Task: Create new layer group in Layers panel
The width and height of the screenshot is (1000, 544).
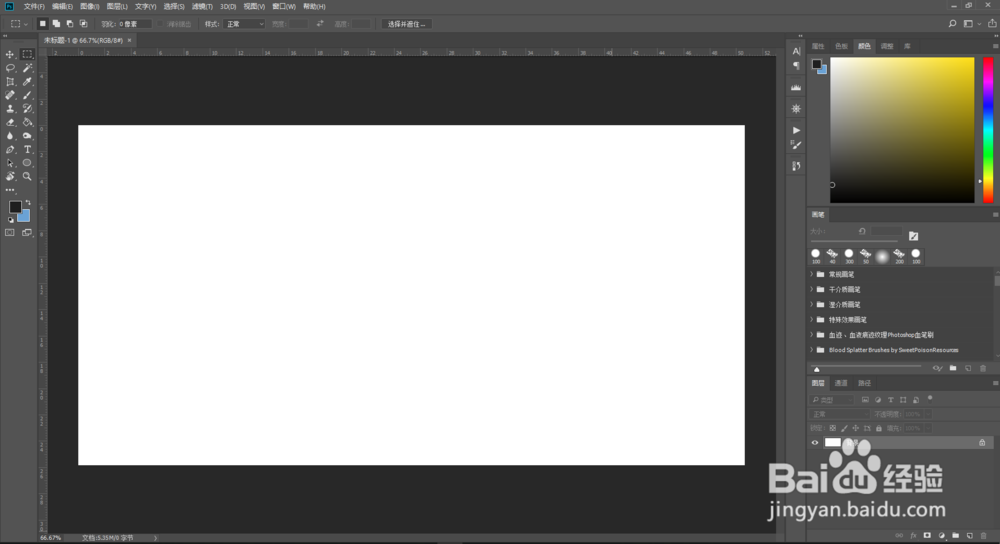Action: pyautogui.click(x=955, y=536)
